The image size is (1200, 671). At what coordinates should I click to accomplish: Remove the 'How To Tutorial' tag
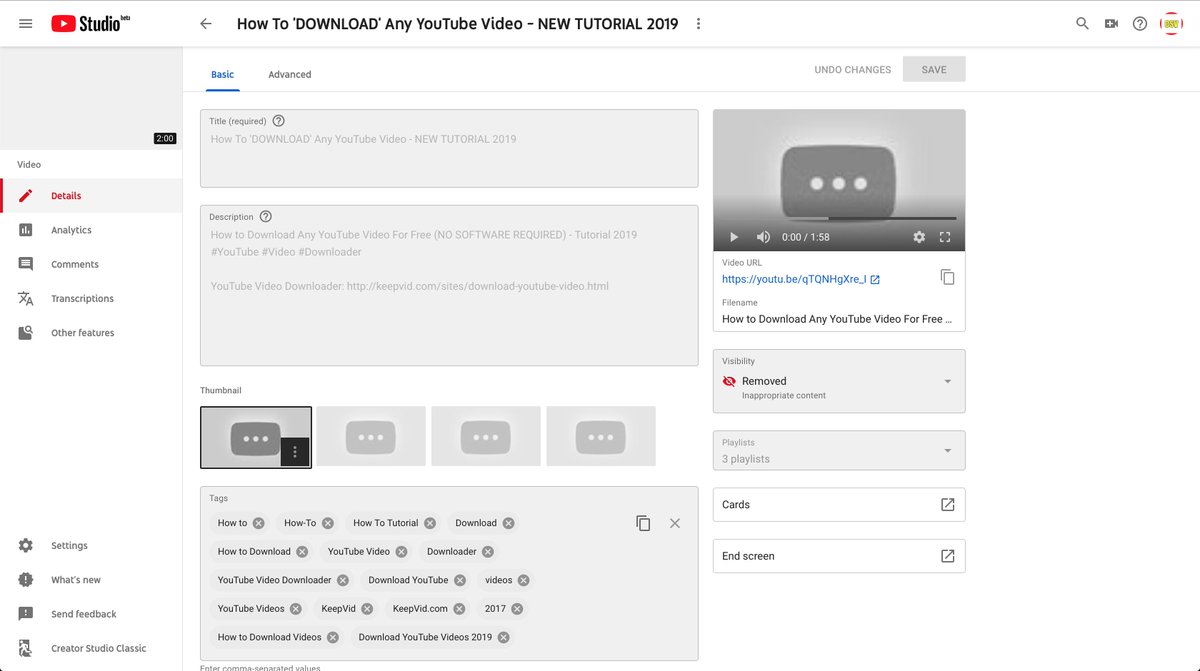click(430, 523)
